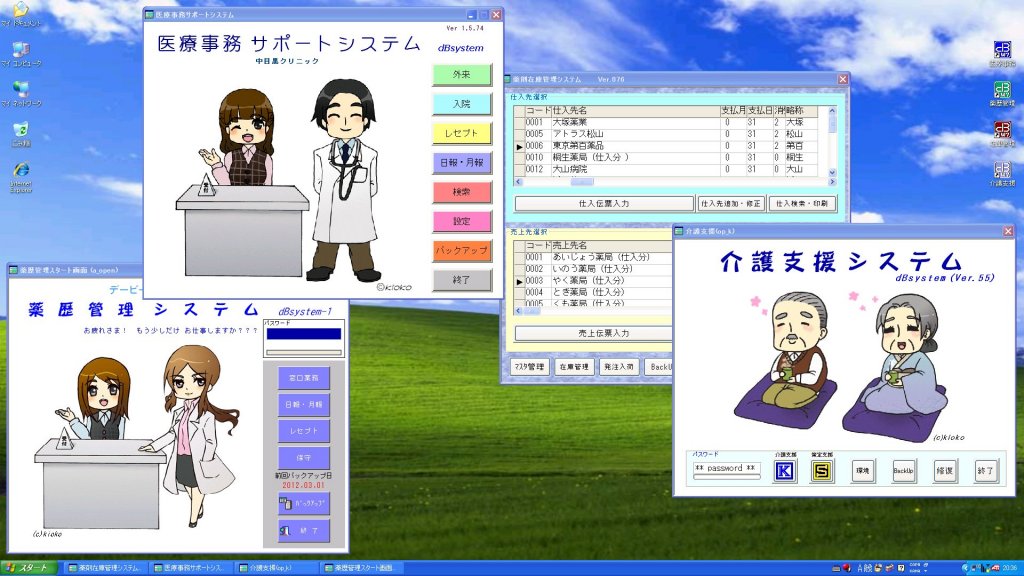Select the 外来 green button

pyautogui.click(x=462, y=75)
